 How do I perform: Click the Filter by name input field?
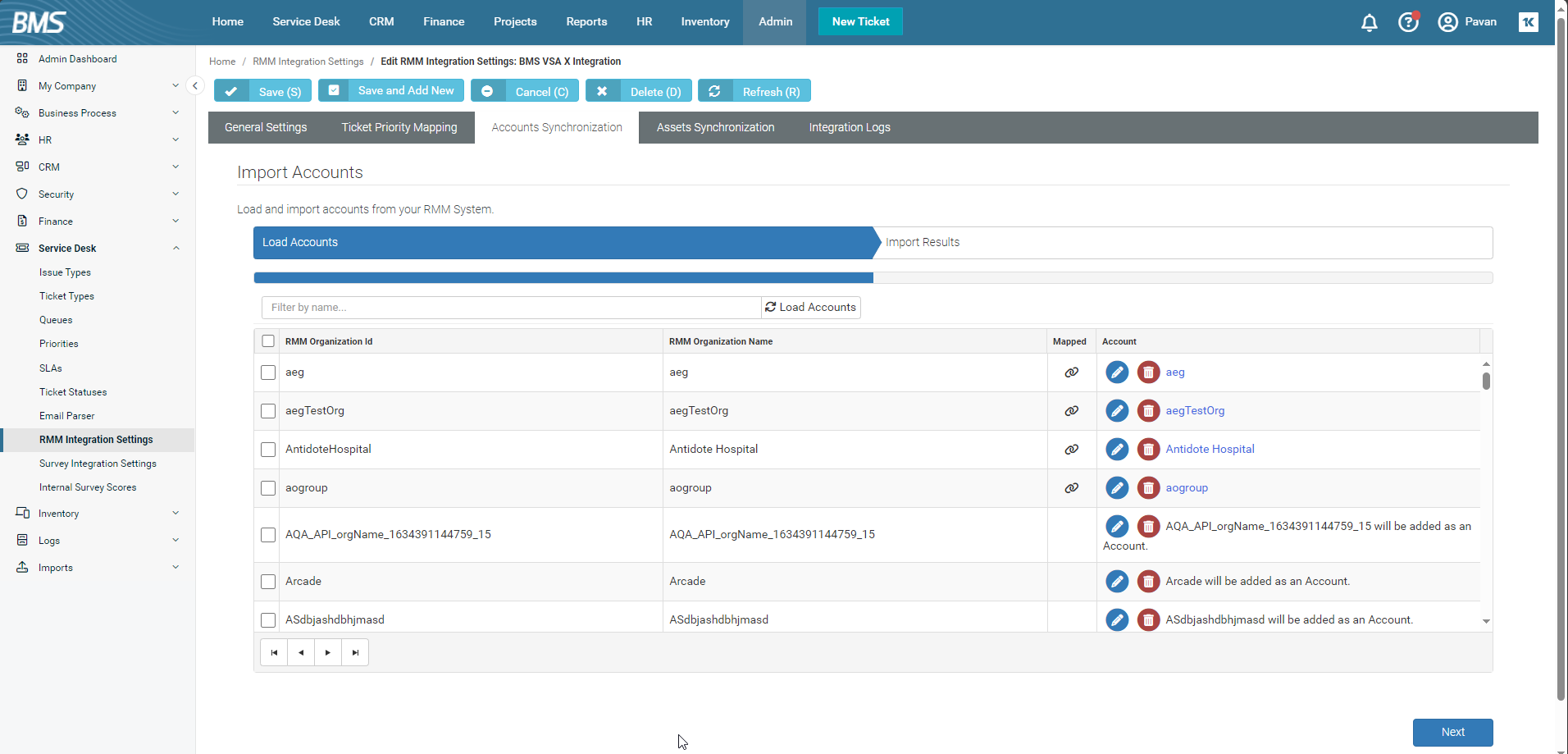(511, 308)
